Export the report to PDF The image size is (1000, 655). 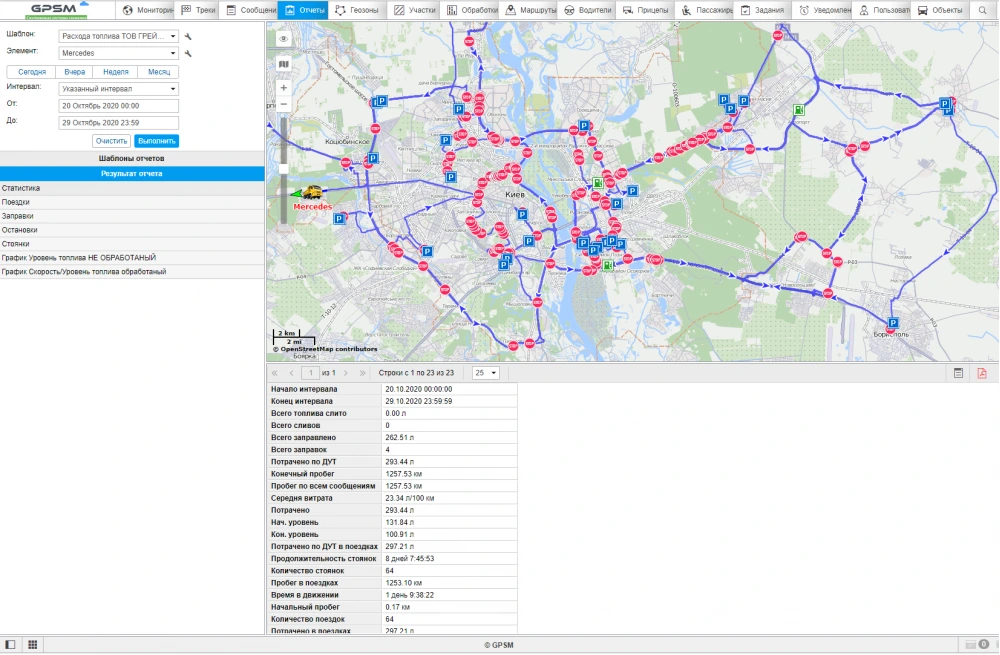tap(982, 372)
